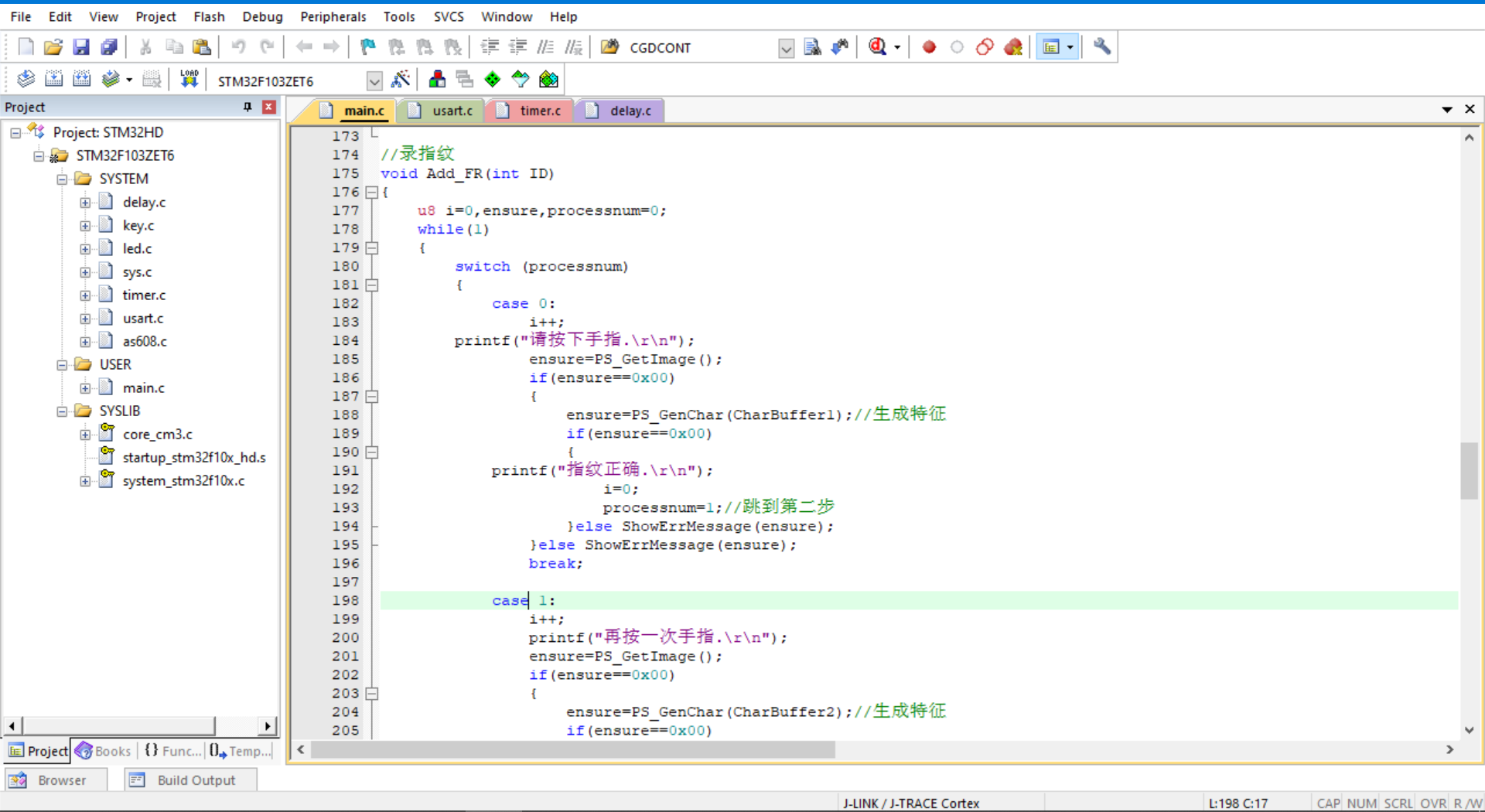Expand the delay.c node in the project tree

pyautogui.click(x=86, y=202)
